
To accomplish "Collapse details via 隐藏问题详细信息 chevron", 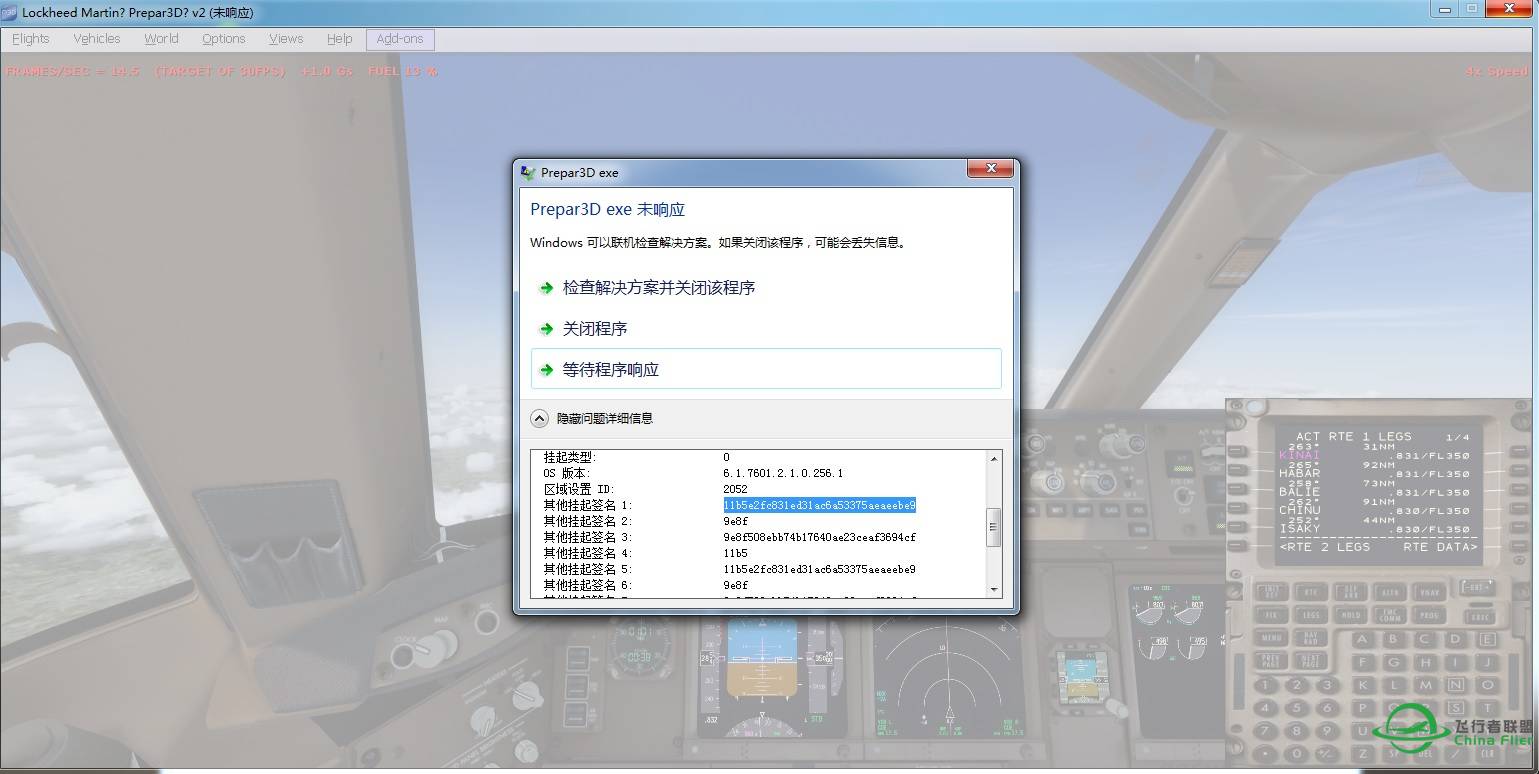I will (x=539, y=418).
